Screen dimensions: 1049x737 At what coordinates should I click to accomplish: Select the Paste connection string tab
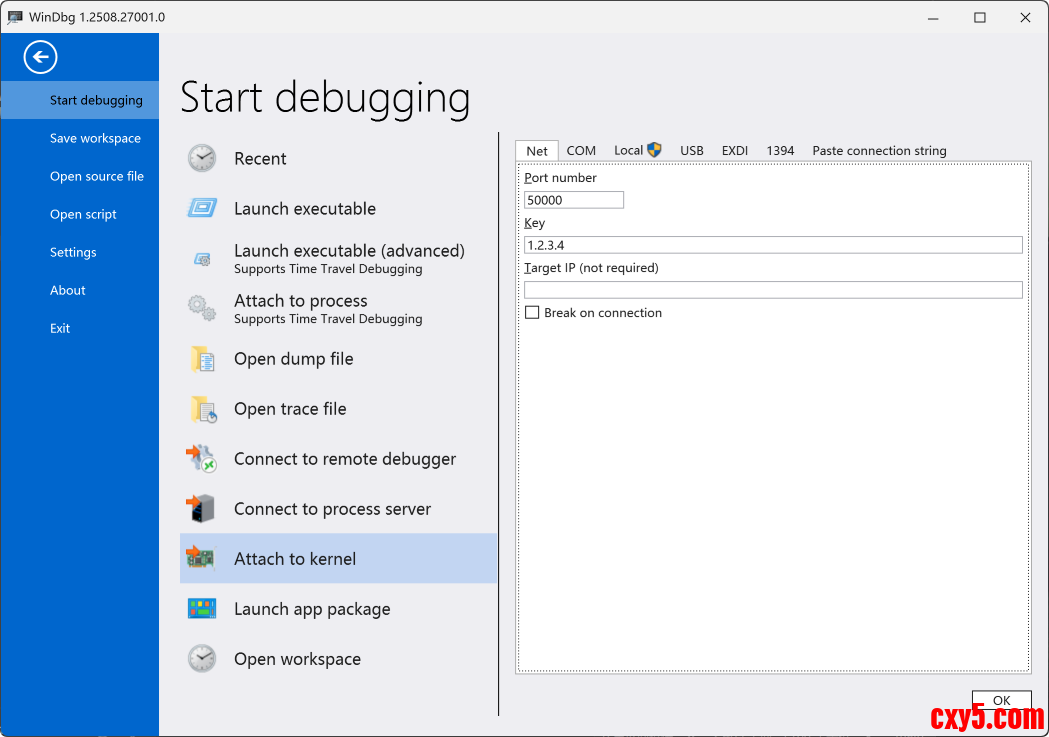[x=879, y=151]
